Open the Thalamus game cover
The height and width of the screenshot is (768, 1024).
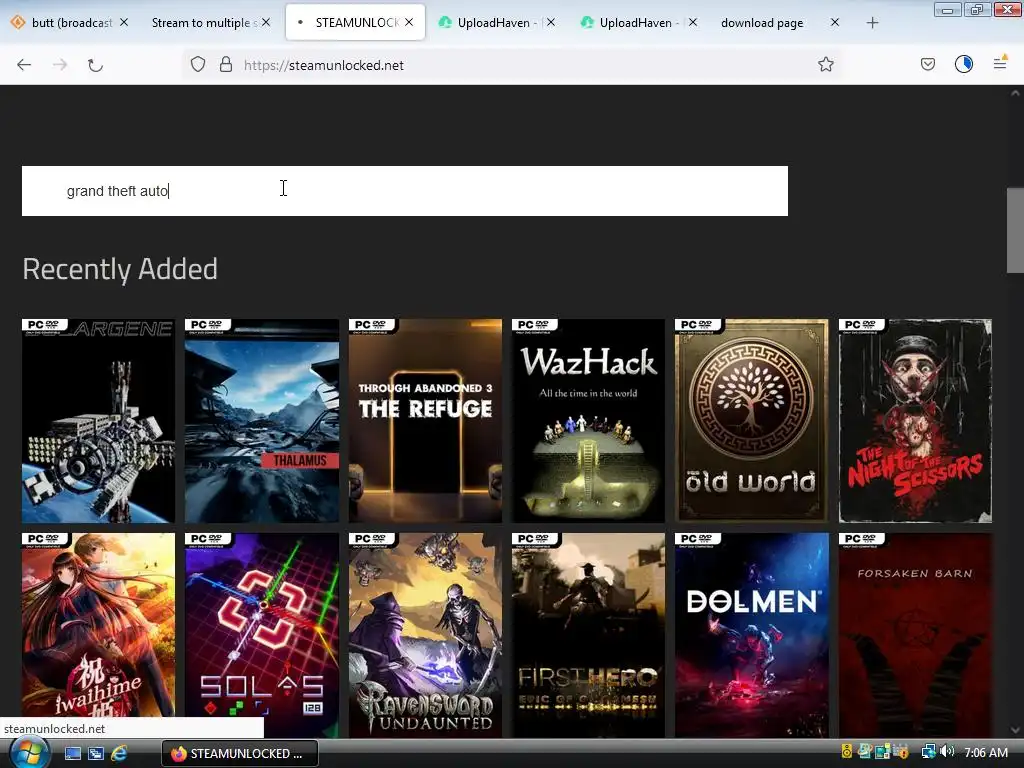coord(262,421)
